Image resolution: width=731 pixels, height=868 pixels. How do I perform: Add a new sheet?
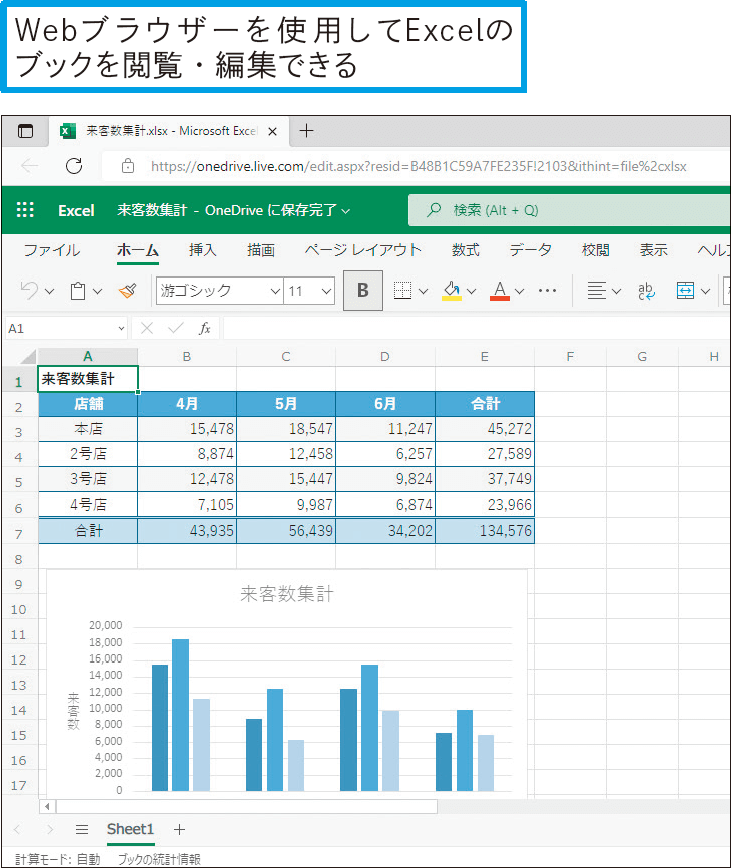point(179,829)
